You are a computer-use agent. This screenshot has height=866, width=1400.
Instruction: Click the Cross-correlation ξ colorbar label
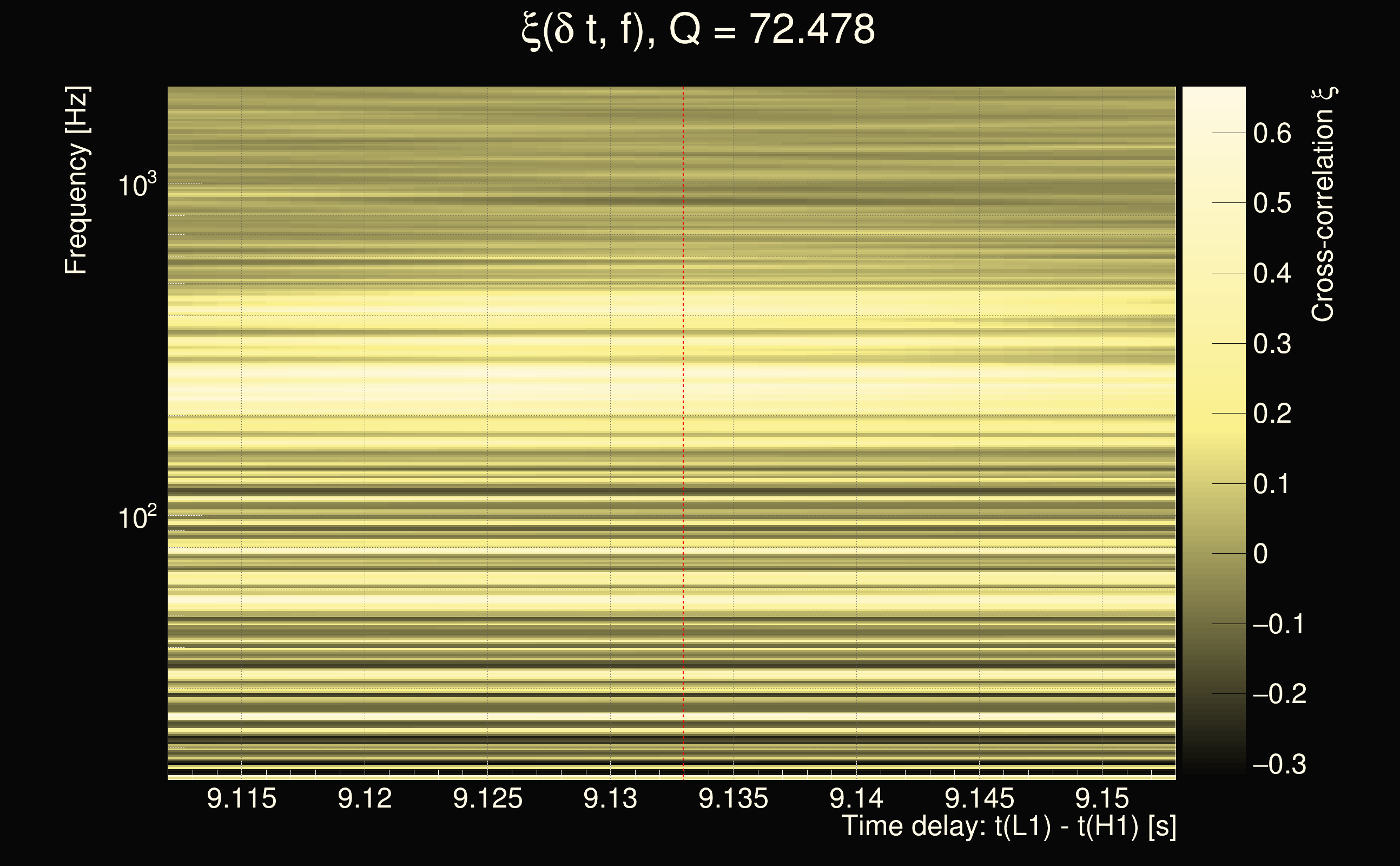[1323, 205]
